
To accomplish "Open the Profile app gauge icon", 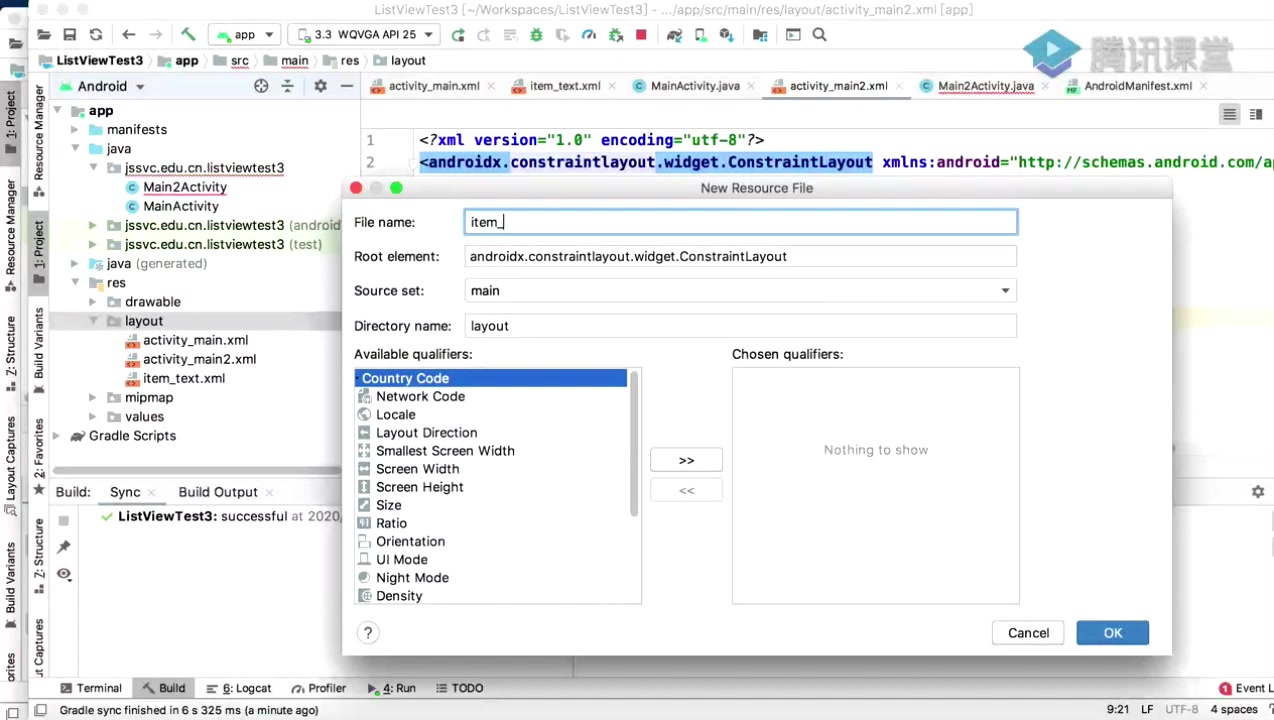I will [x=589, y=34].
